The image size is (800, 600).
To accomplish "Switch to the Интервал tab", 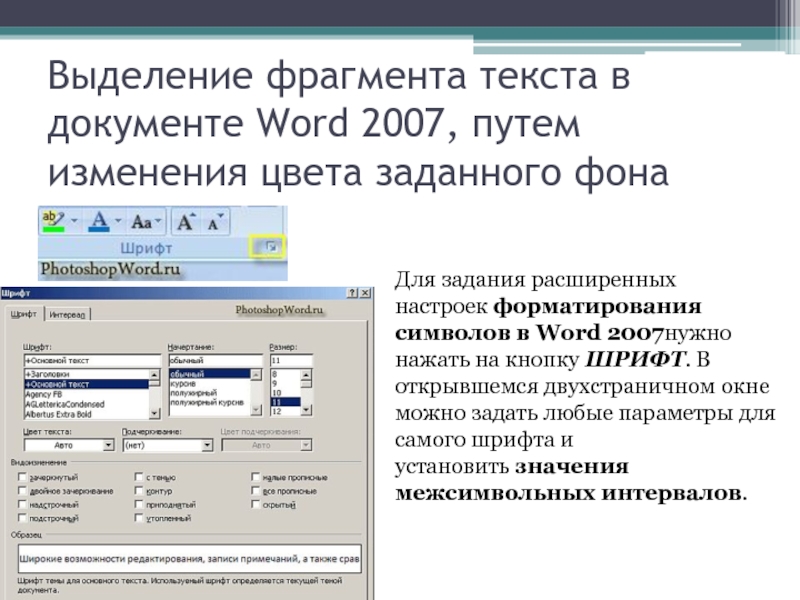I will (67, 315).
